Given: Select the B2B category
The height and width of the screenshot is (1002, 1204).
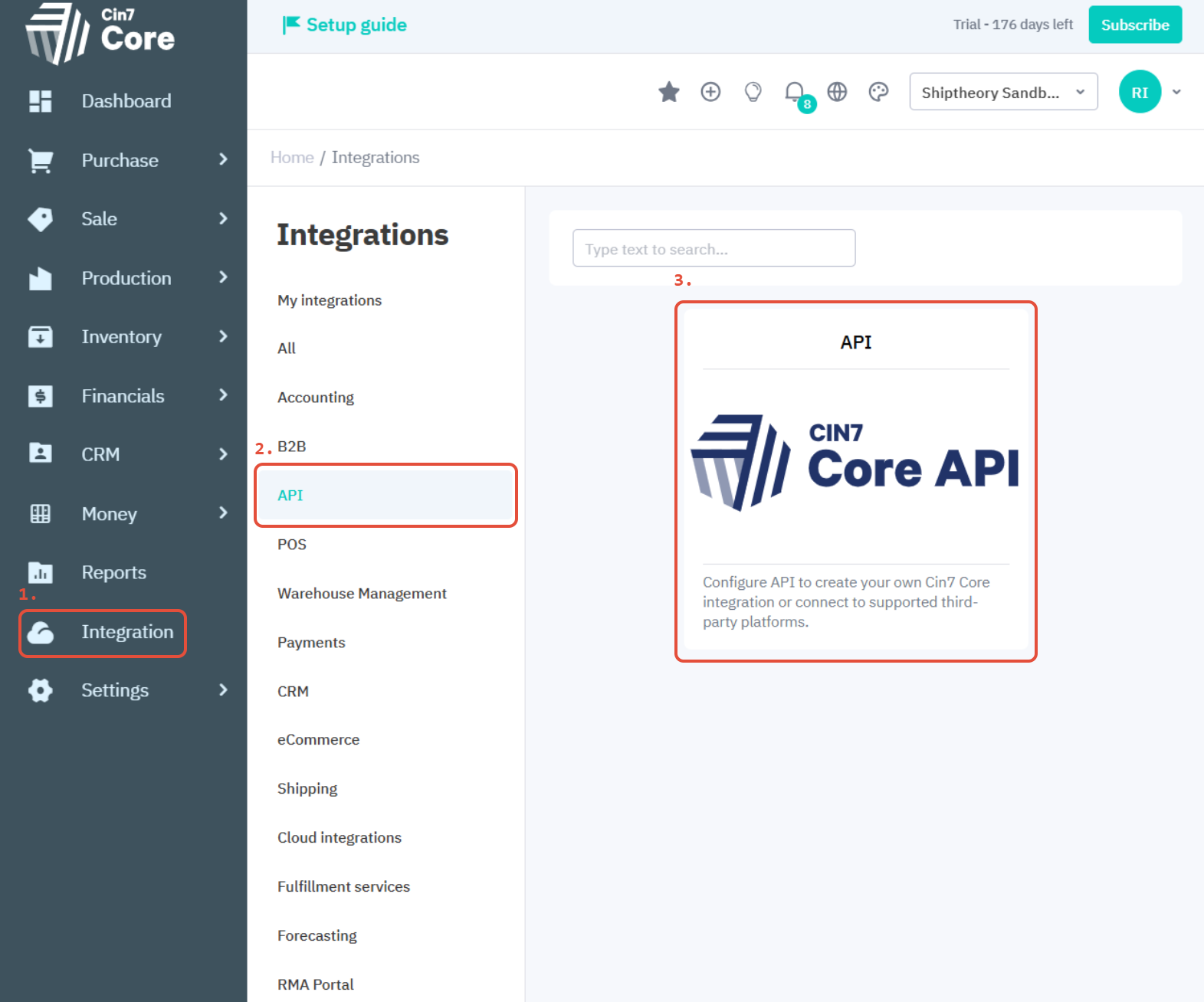Looking at the screenshot, I should [x=292, y=447].
